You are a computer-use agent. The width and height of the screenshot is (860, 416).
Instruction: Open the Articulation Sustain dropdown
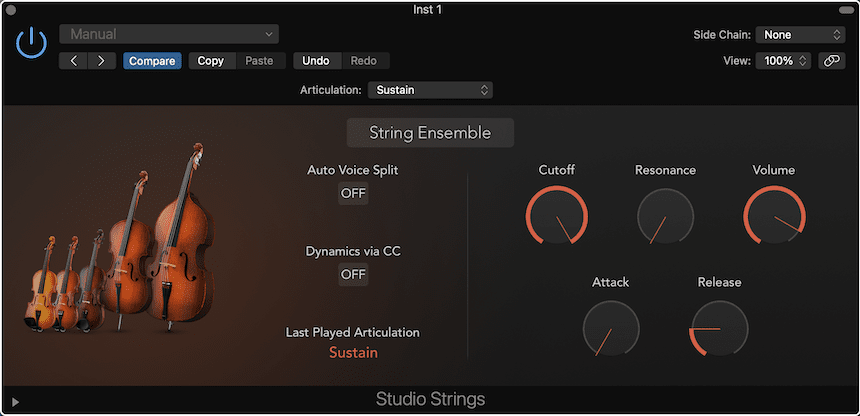click(430, 90)
